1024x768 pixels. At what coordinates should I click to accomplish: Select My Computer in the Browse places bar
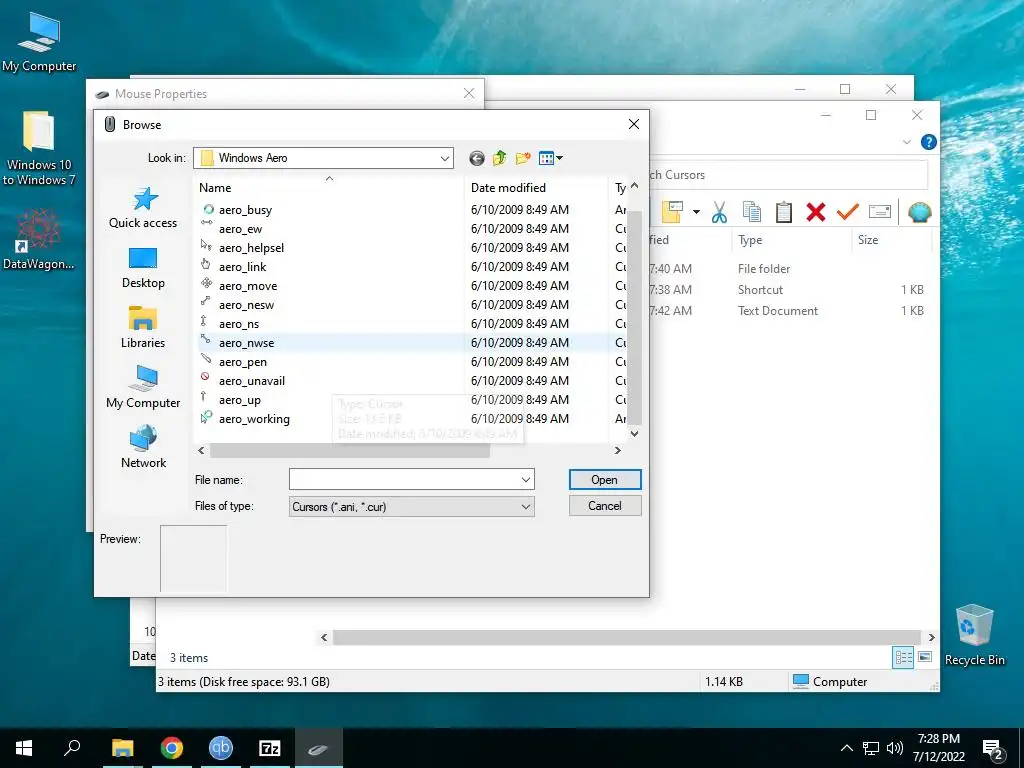click(x=143, y=387)
